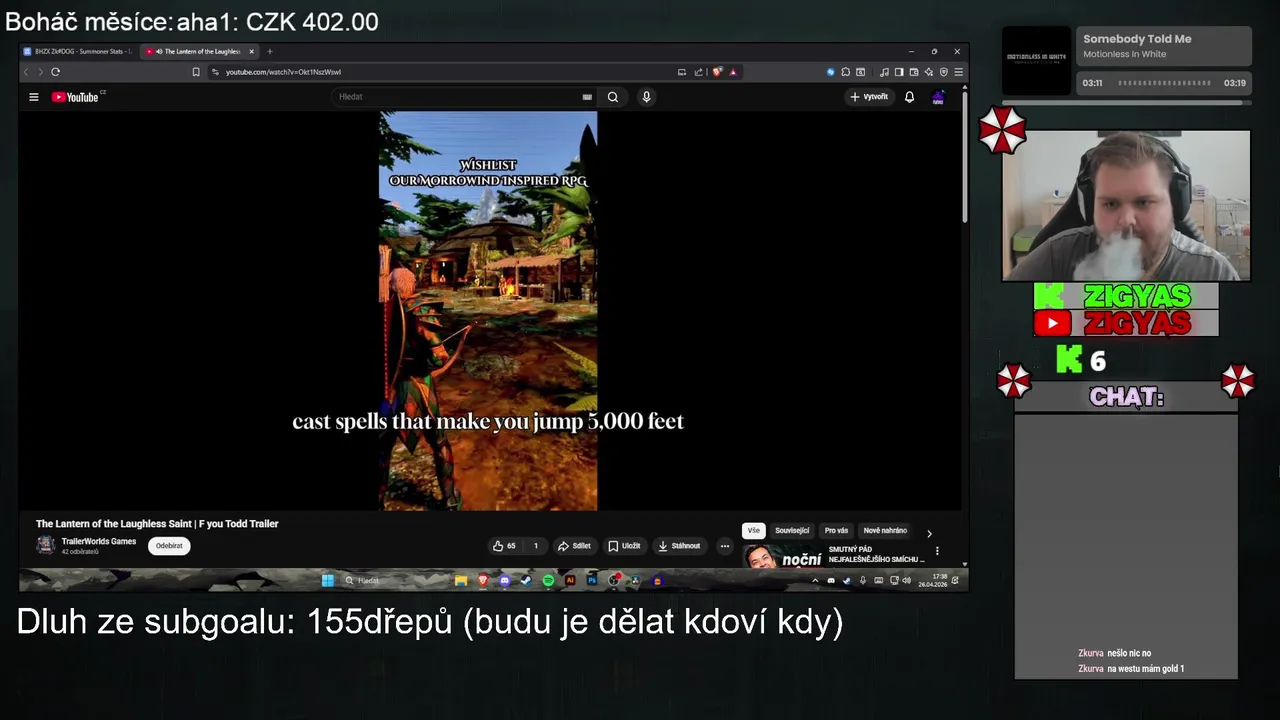This screenshot has width=1280, height=720.
Task: Click the YouTube search magnifier button
Action: [612, 97]
